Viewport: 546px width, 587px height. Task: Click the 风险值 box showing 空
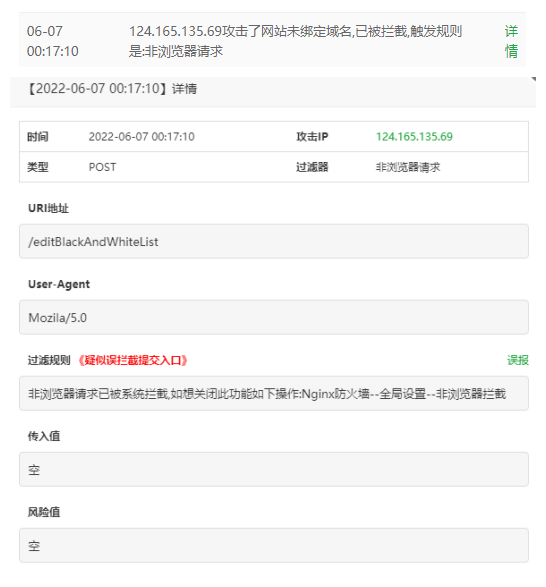pyautogui.click(x=274, y=545)
